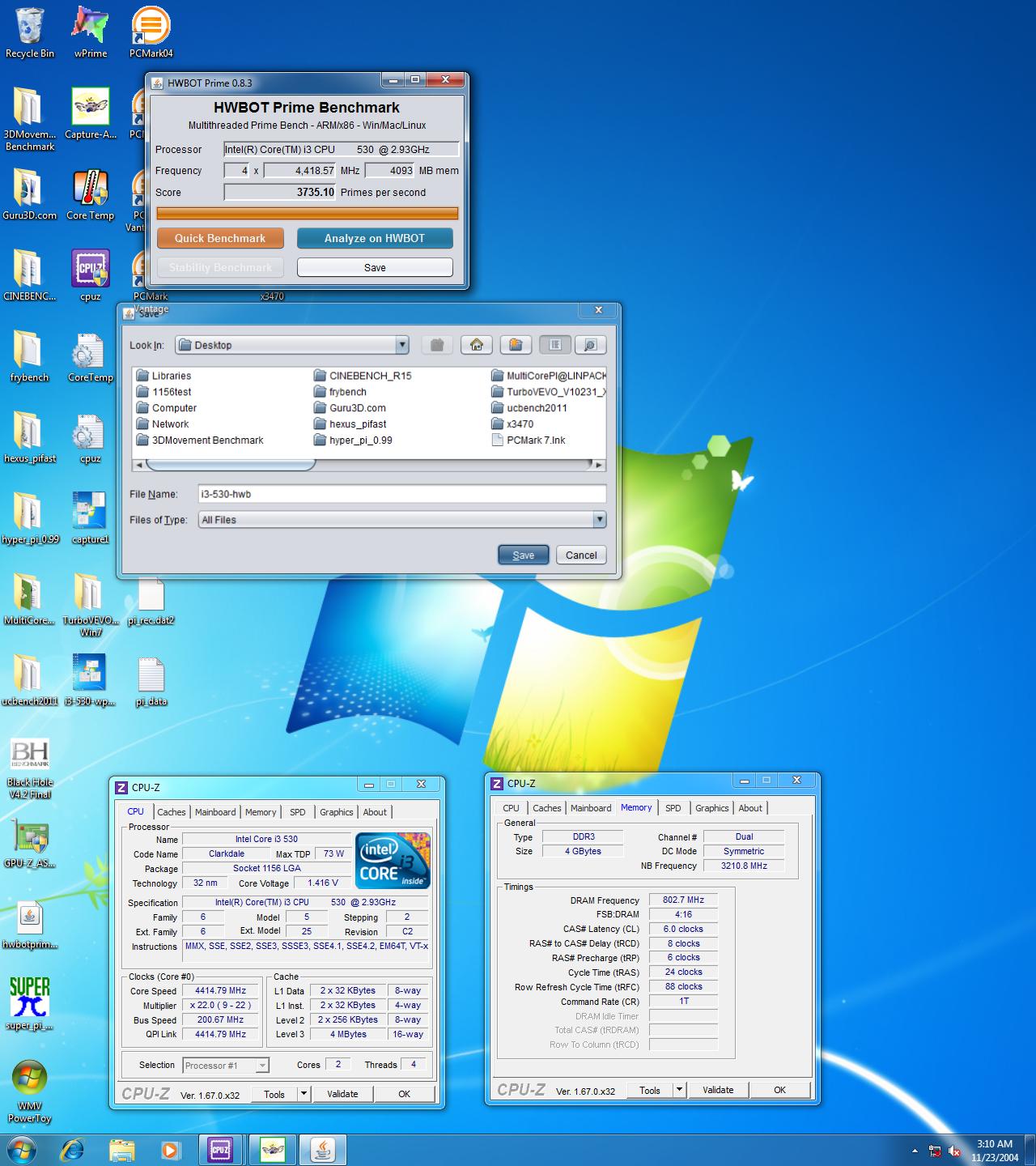Open Tools dropdown arrow in left CPU-Z
The image size is (1036, 1166).
[x=304, y=1094]
